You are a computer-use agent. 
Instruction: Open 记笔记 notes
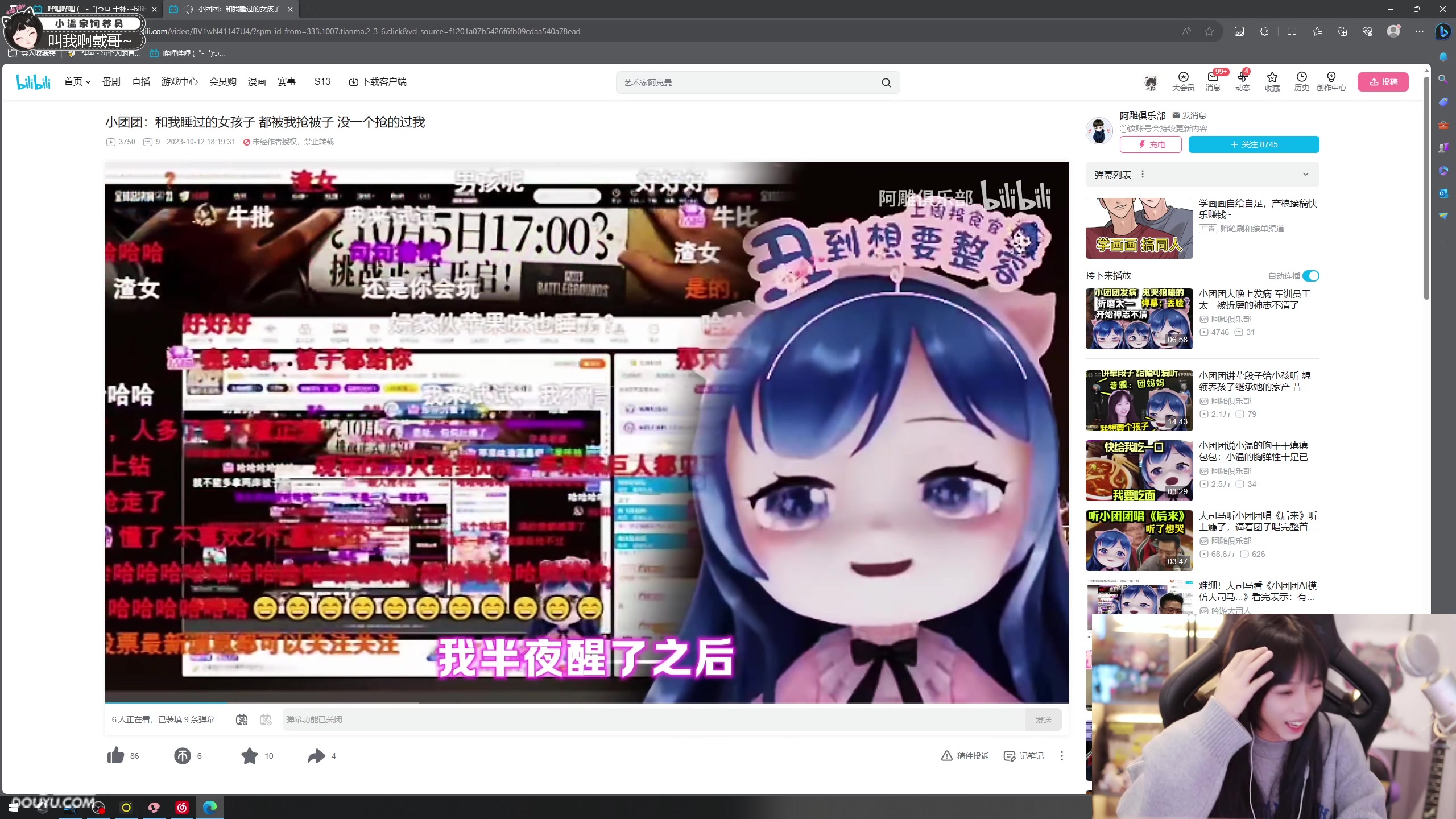pyautogui.click(x=1023, y=755)
